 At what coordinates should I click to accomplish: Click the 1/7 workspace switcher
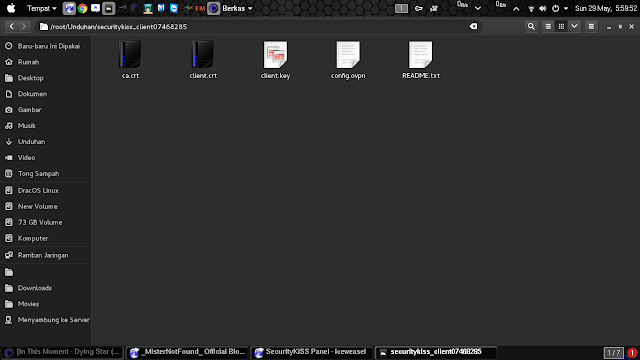pos(613,353)
